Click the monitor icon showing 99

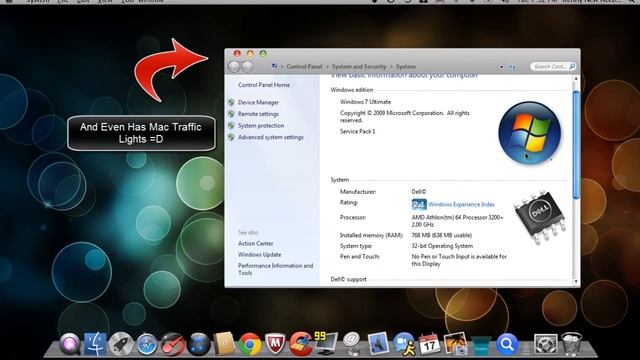[326, 343]
